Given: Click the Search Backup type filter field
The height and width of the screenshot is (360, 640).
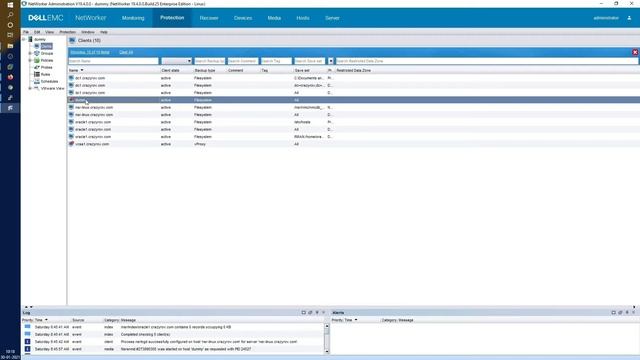Looking at the screenshot, I should (209, 61).
